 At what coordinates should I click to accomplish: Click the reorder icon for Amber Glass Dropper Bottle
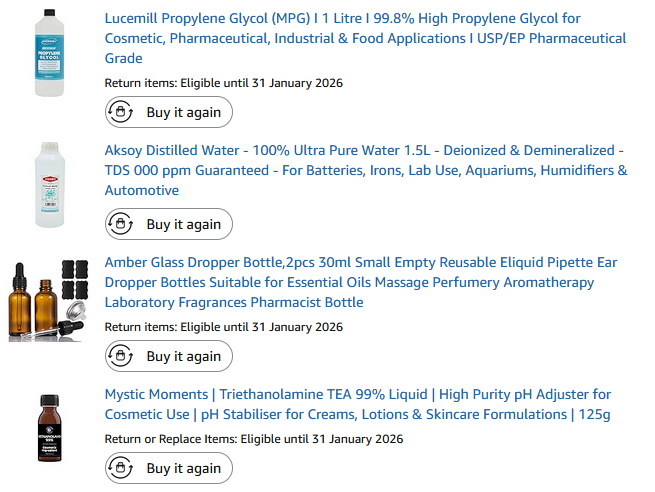(x=121, y=356)
